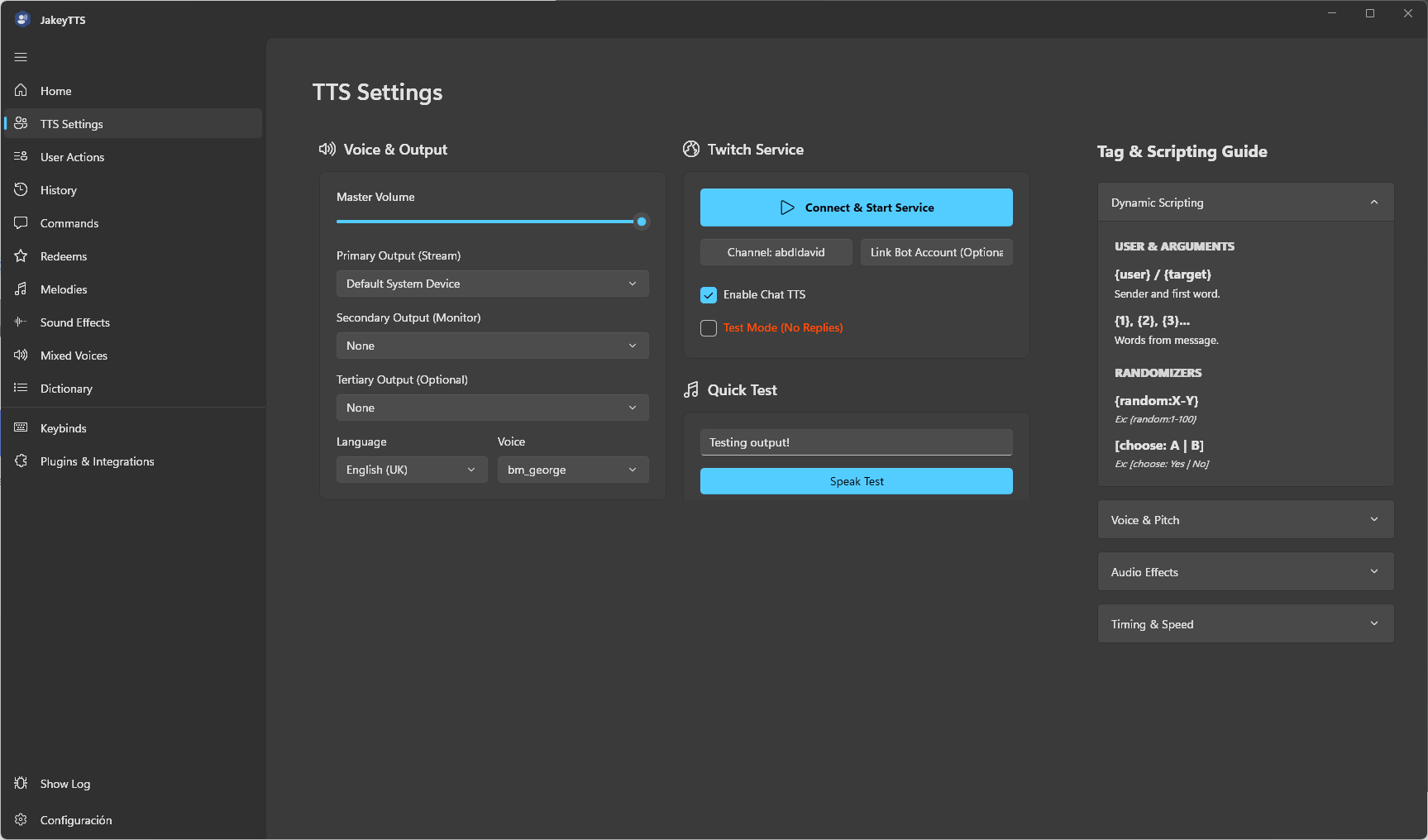Image resolution: width=1428 pixels, height=840 pixels.
Task: Click the Twitch Service header icon
Action: pyautogui.click(x=691, y=149)
